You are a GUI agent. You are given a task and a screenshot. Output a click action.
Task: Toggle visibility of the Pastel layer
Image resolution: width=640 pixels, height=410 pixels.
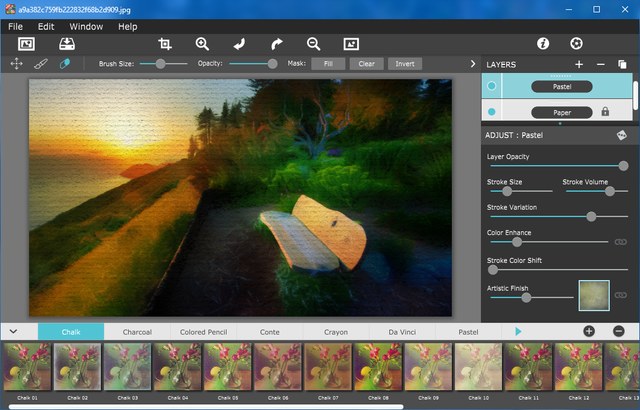pos(491,87)
